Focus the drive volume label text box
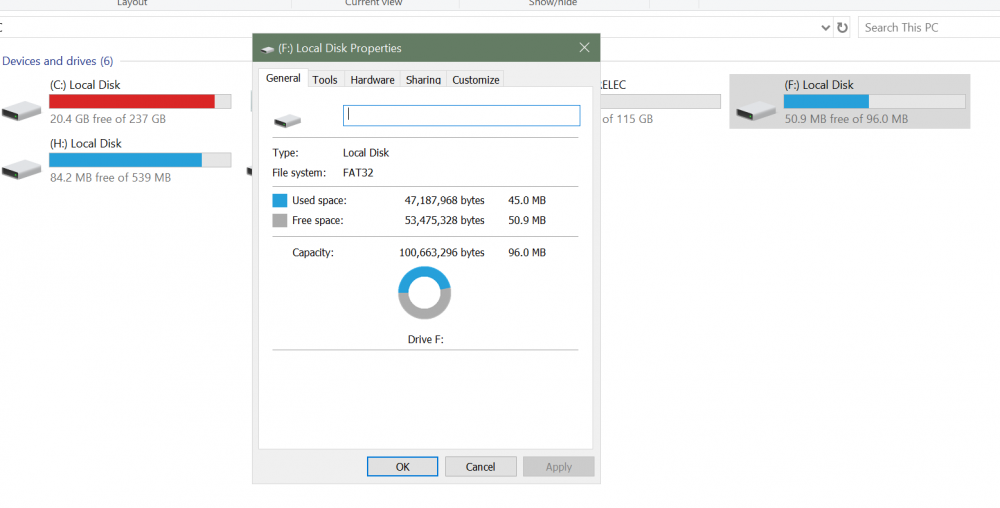This screenshot has height=508, width=1000. (461, 116)
